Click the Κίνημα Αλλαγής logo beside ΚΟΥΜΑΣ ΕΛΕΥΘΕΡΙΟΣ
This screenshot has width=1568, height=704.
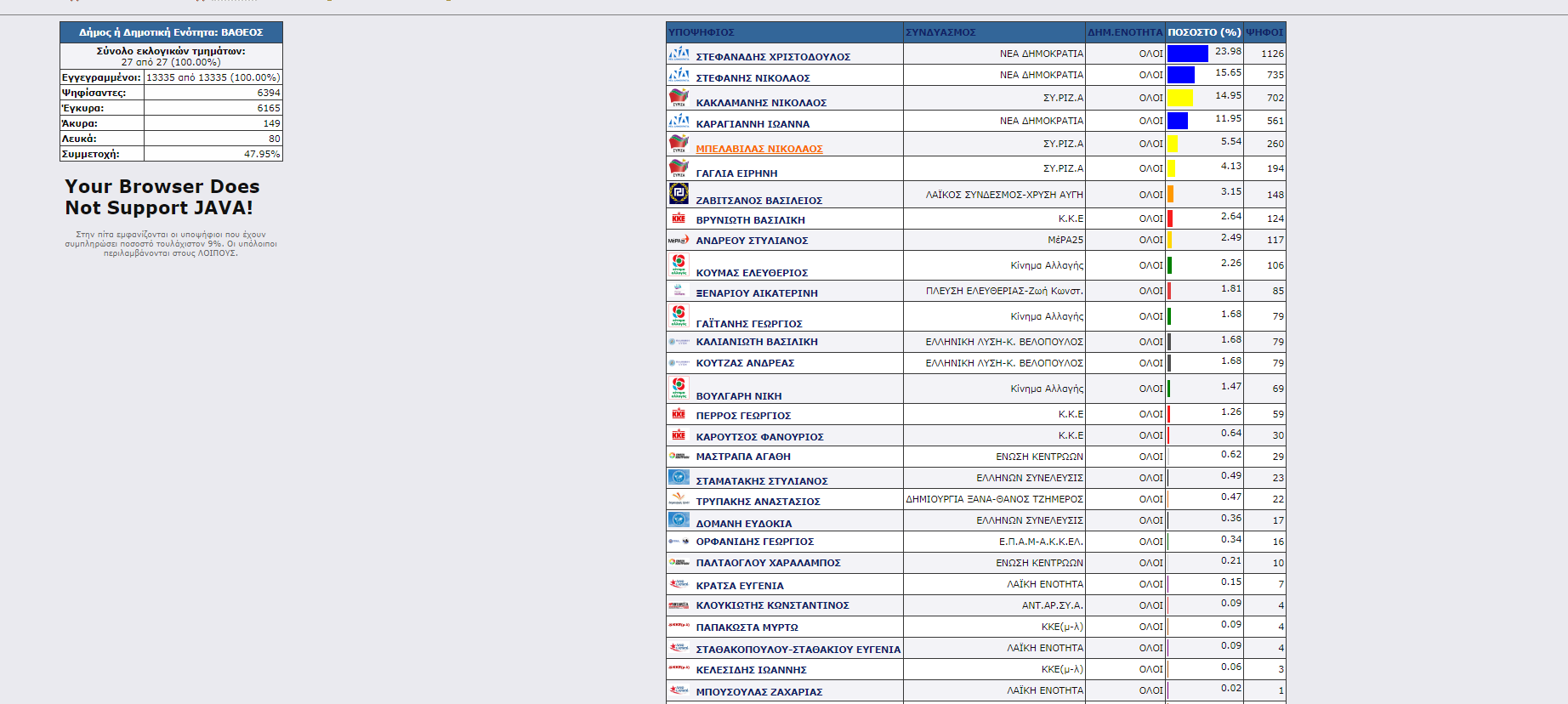point(679,265)
